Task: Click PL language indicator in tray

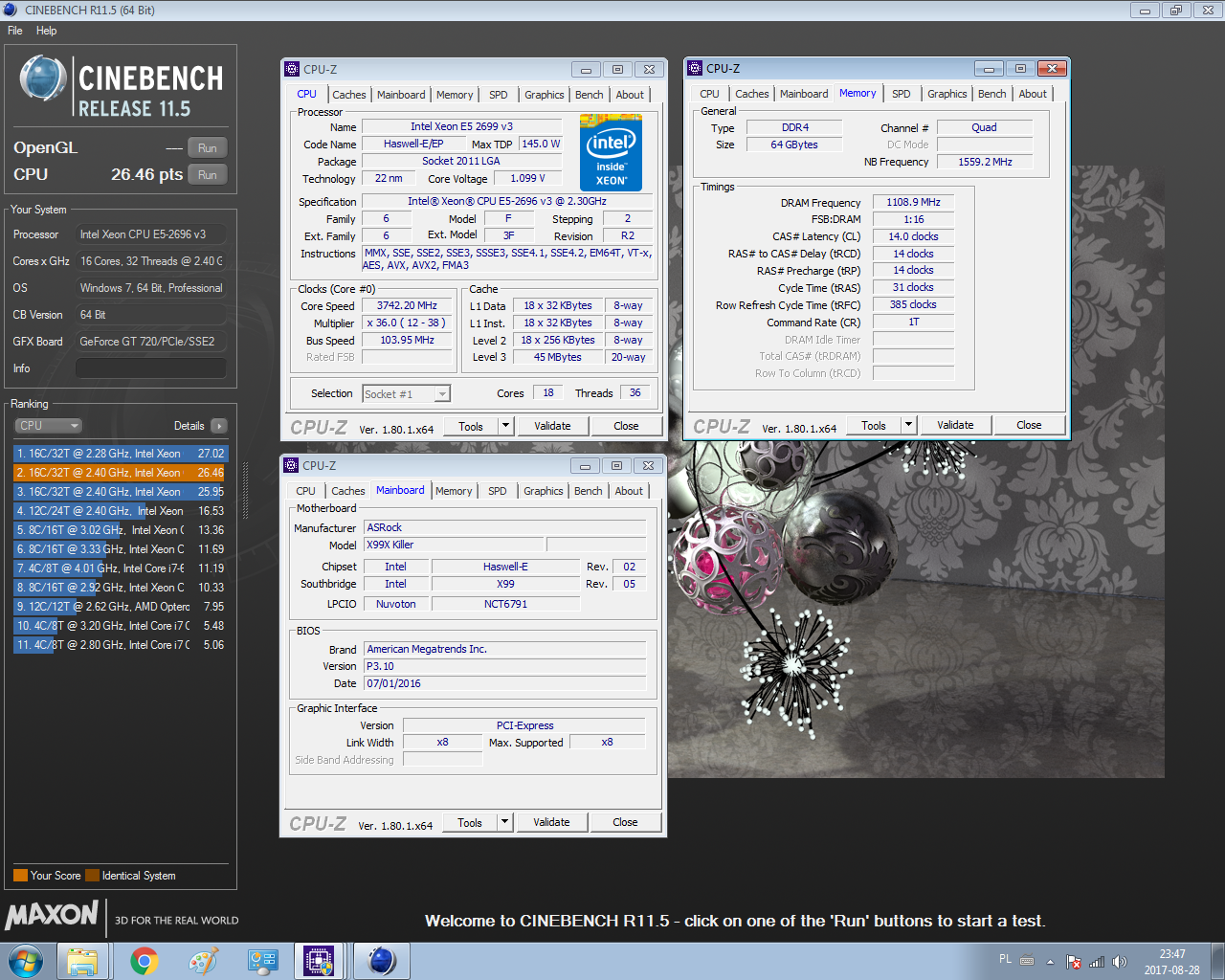Action: coord(1005,959)
